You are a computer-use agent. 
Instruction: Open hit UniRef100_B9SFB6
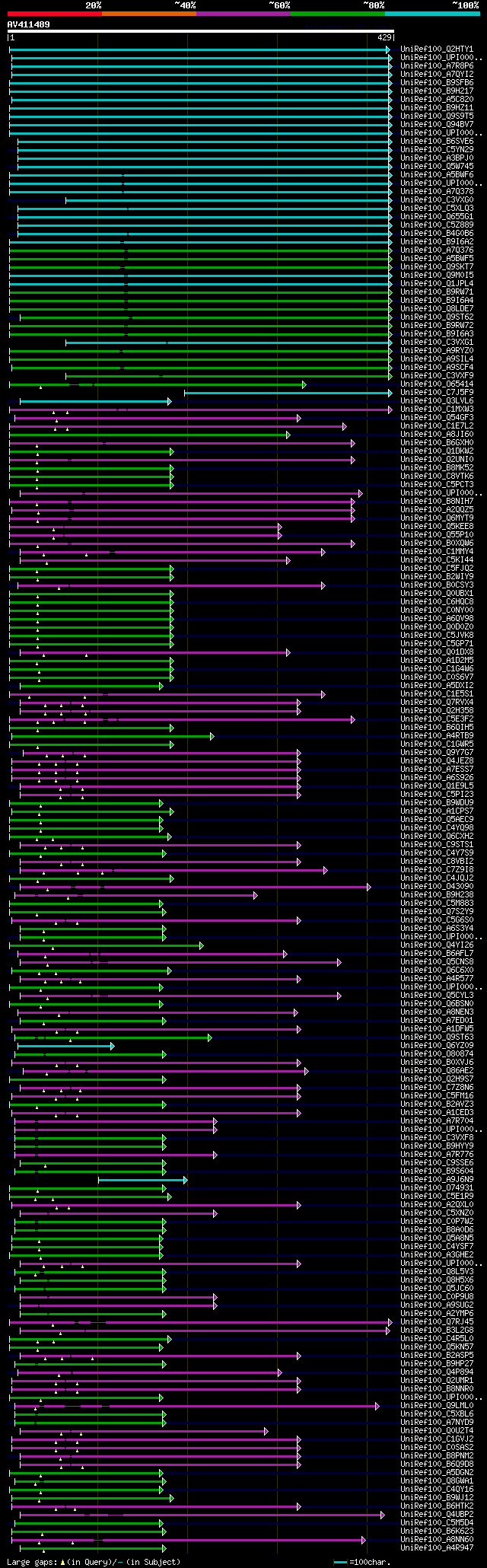[437, 83]
